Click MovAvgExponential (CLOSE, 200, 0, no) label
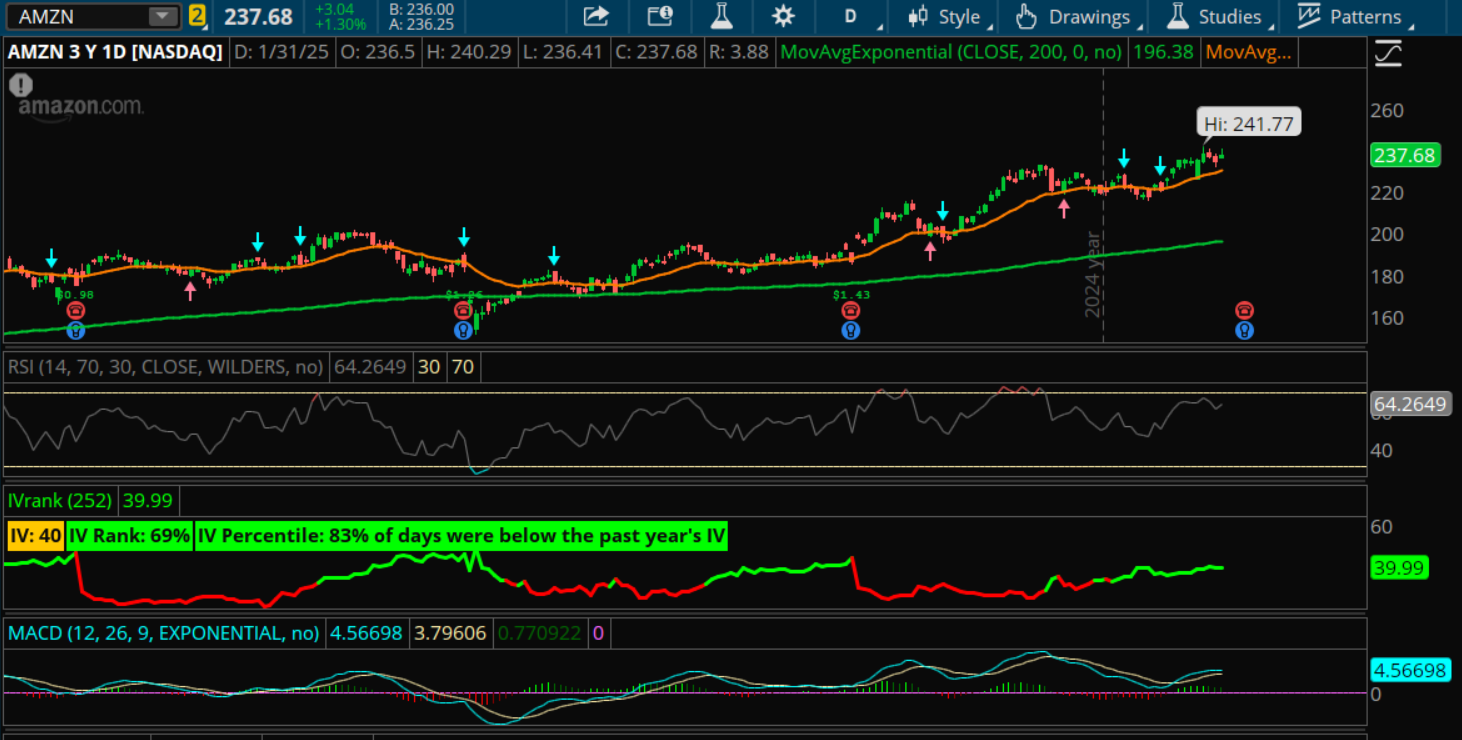The height and width of the screenshot is (740, 1462). [950, 52]
